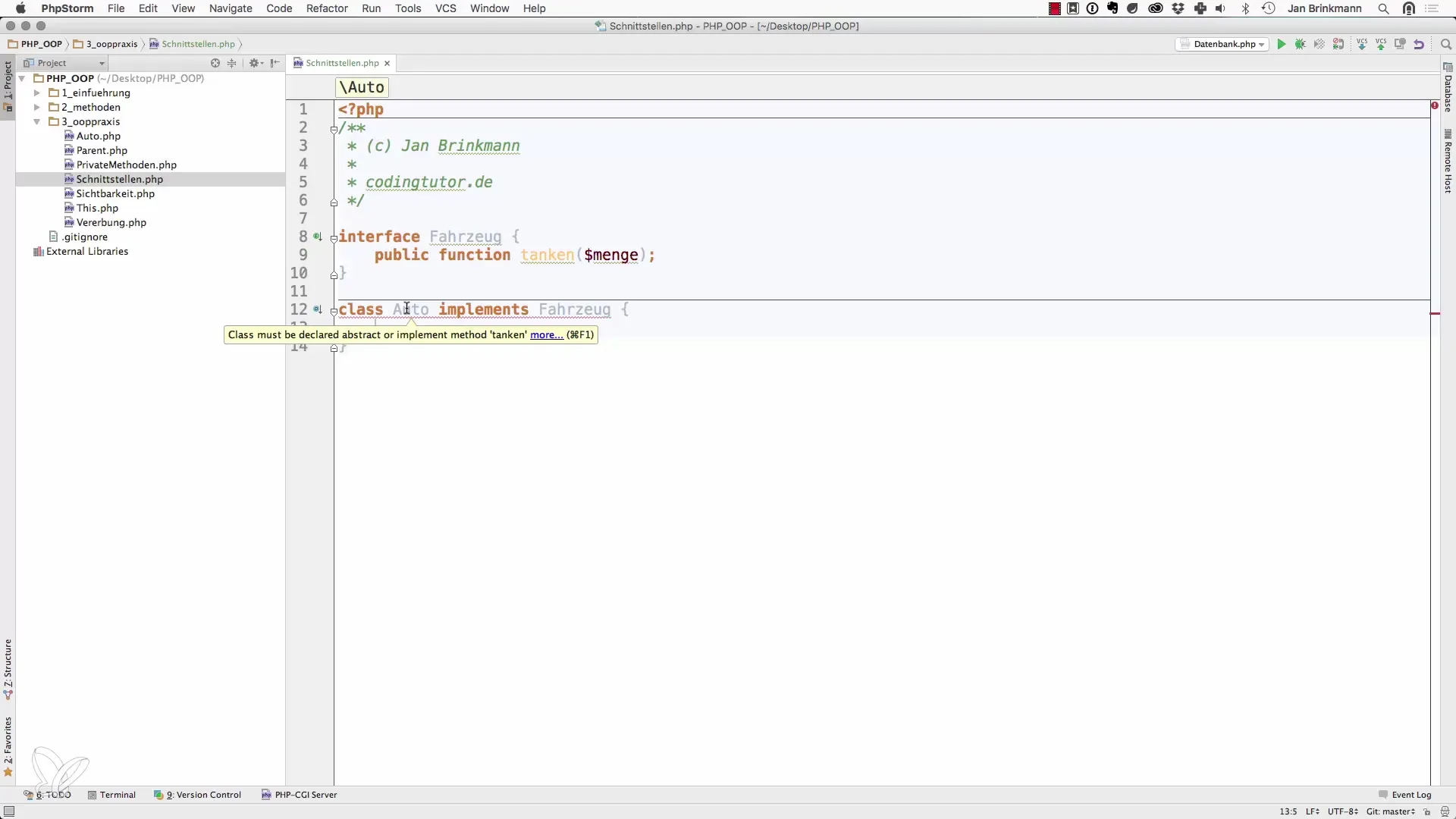1456x819 pixels.
Task: Open Project panel settings gear
Action: pos(255,63)
